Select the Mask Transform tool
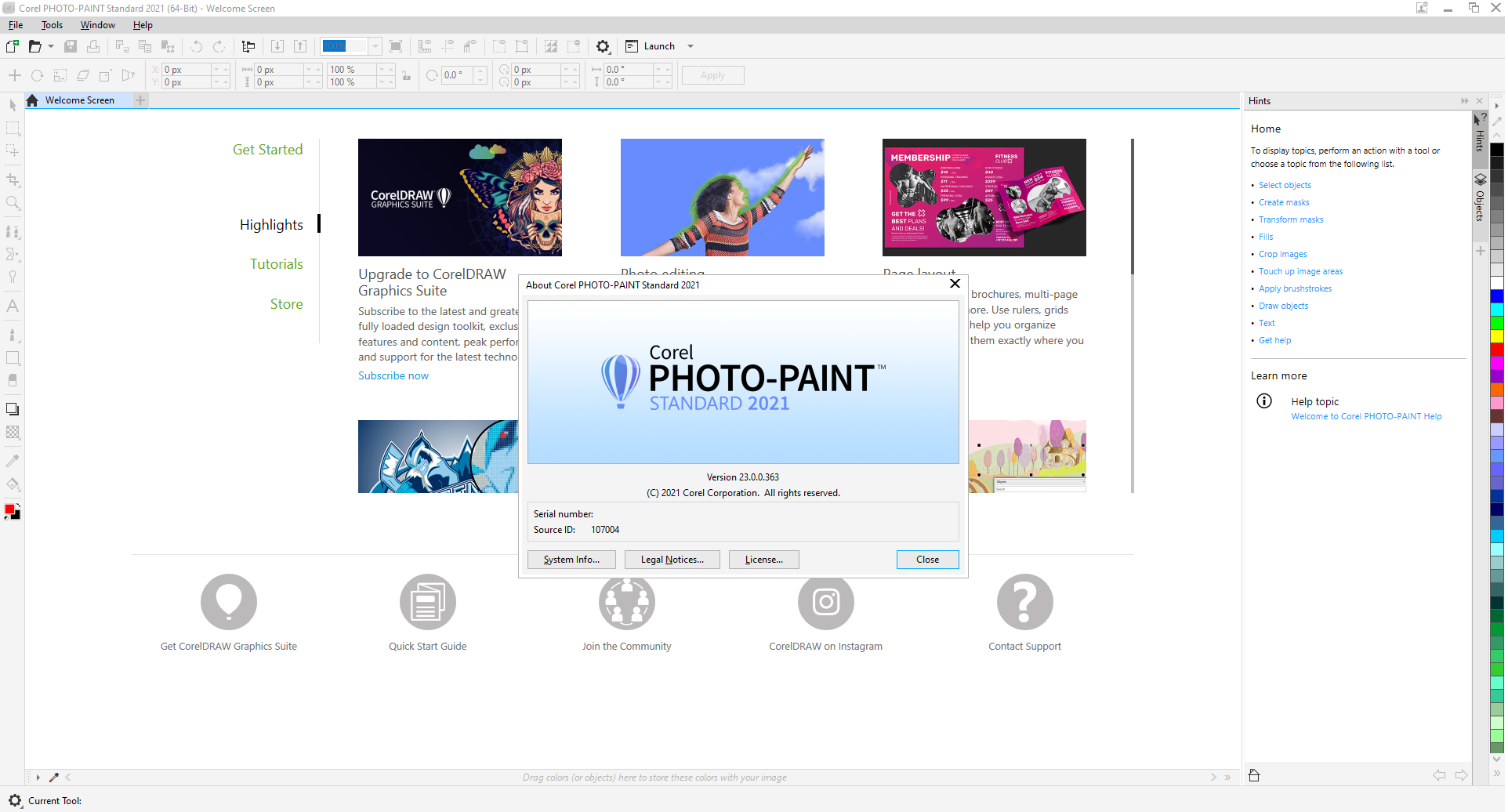 tap(13, 150)
